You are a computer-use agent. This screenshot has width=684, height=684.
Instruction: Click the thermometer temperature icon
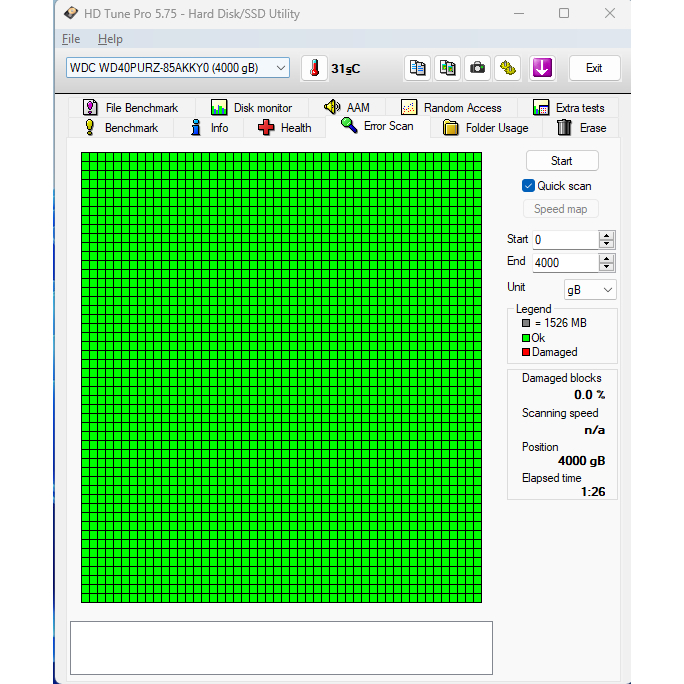(x=314, y=68)
